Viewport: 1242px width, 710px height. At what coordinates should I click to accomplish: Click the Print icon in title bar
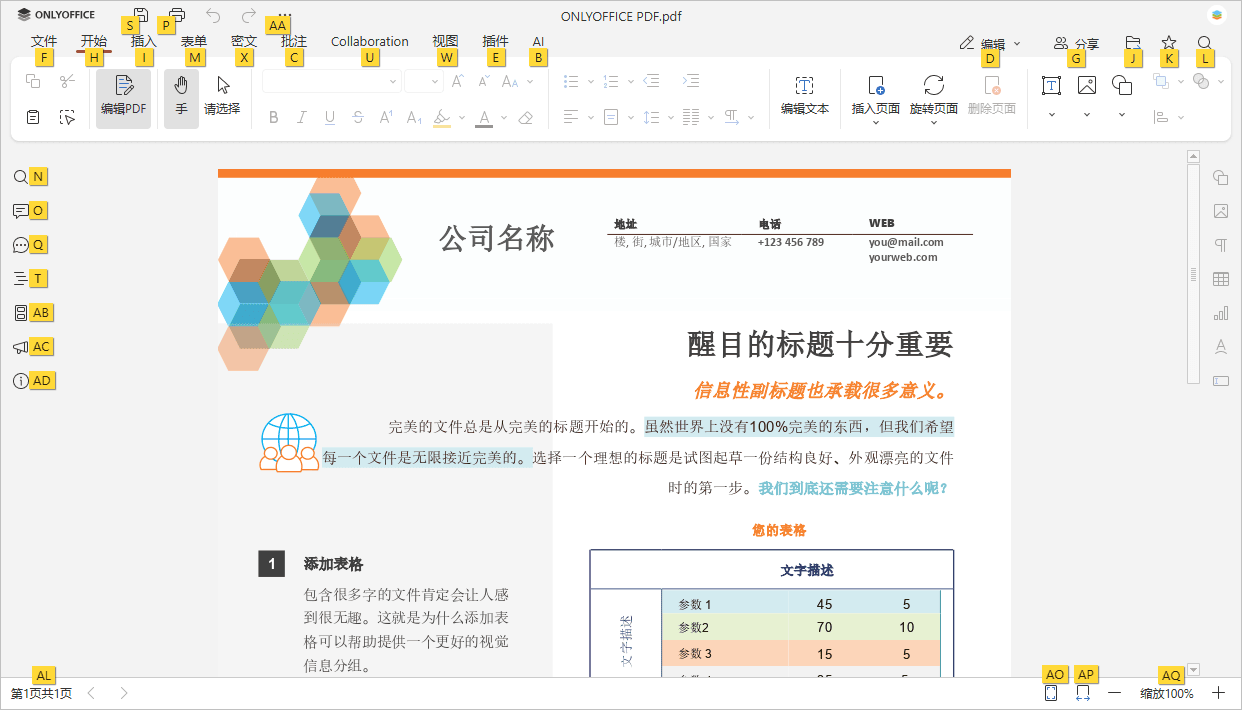pos(177,15)
